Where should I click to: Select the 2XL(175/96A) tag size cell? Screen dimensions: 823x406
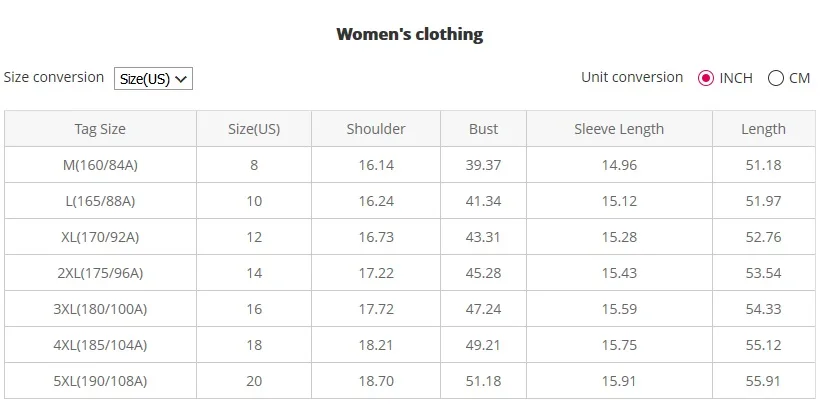click(100, 273)
